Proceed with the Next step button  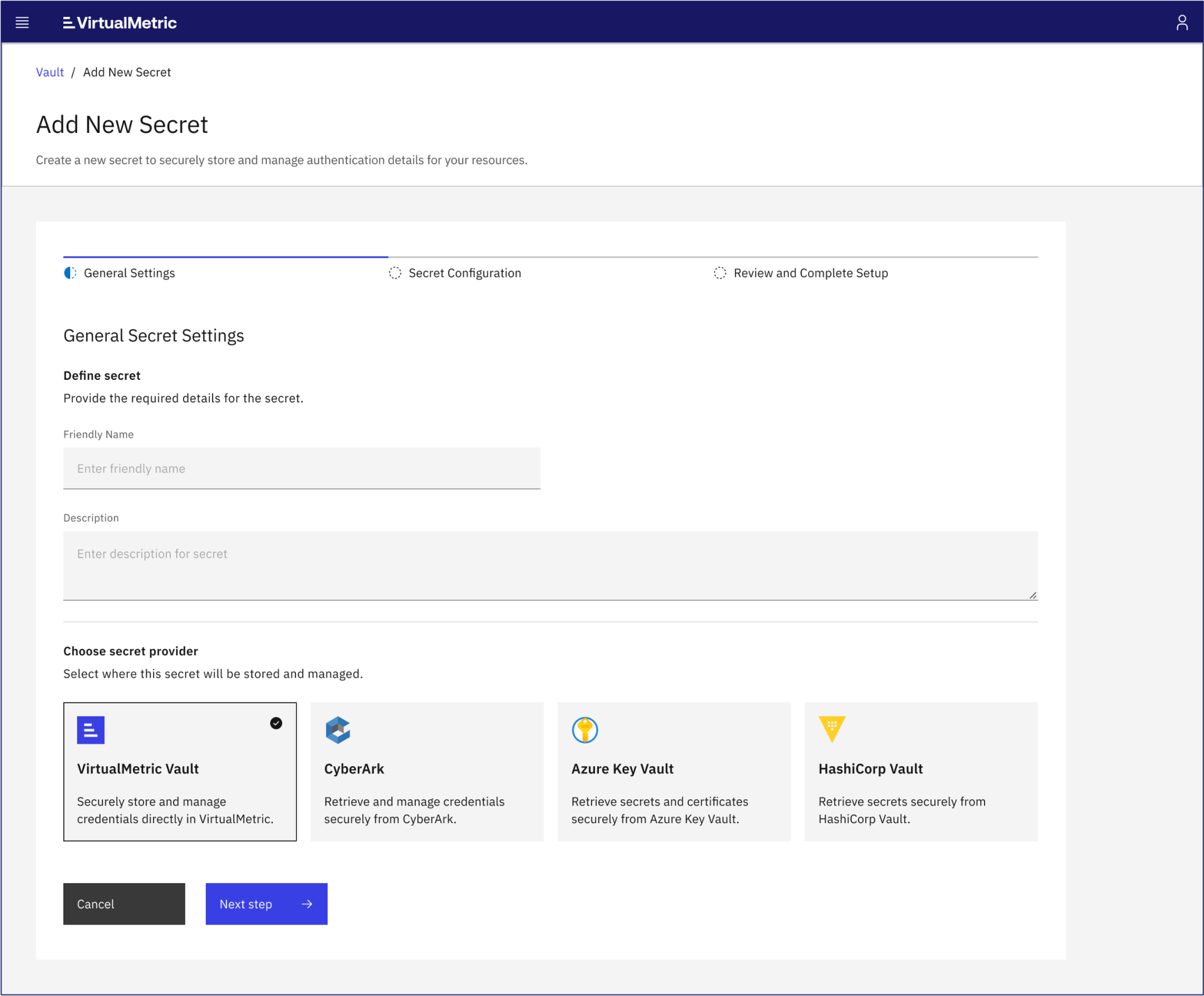(267, 903)
